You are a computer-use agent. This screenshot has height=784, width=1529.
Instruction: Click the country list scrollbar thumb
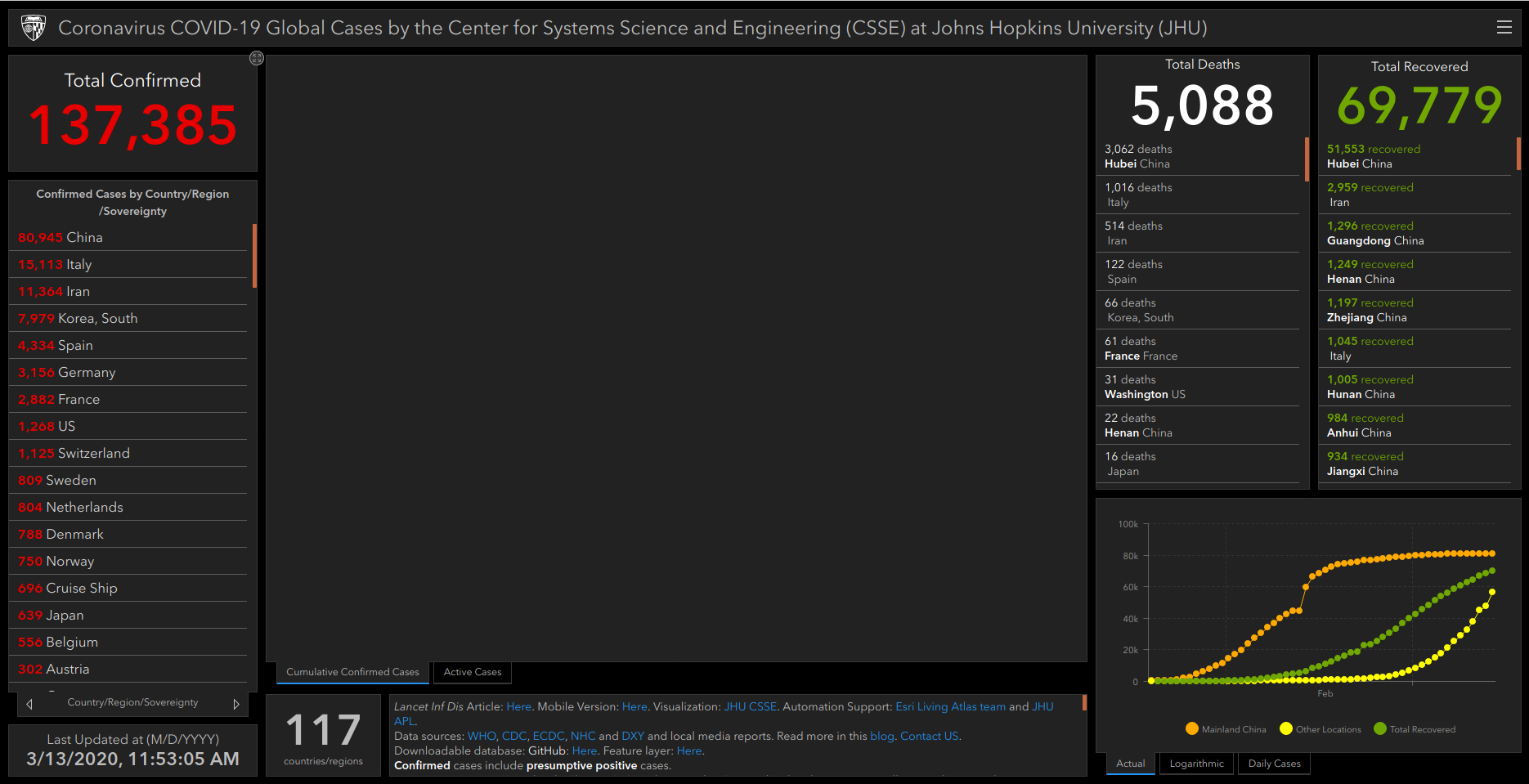tap(255, 256)
